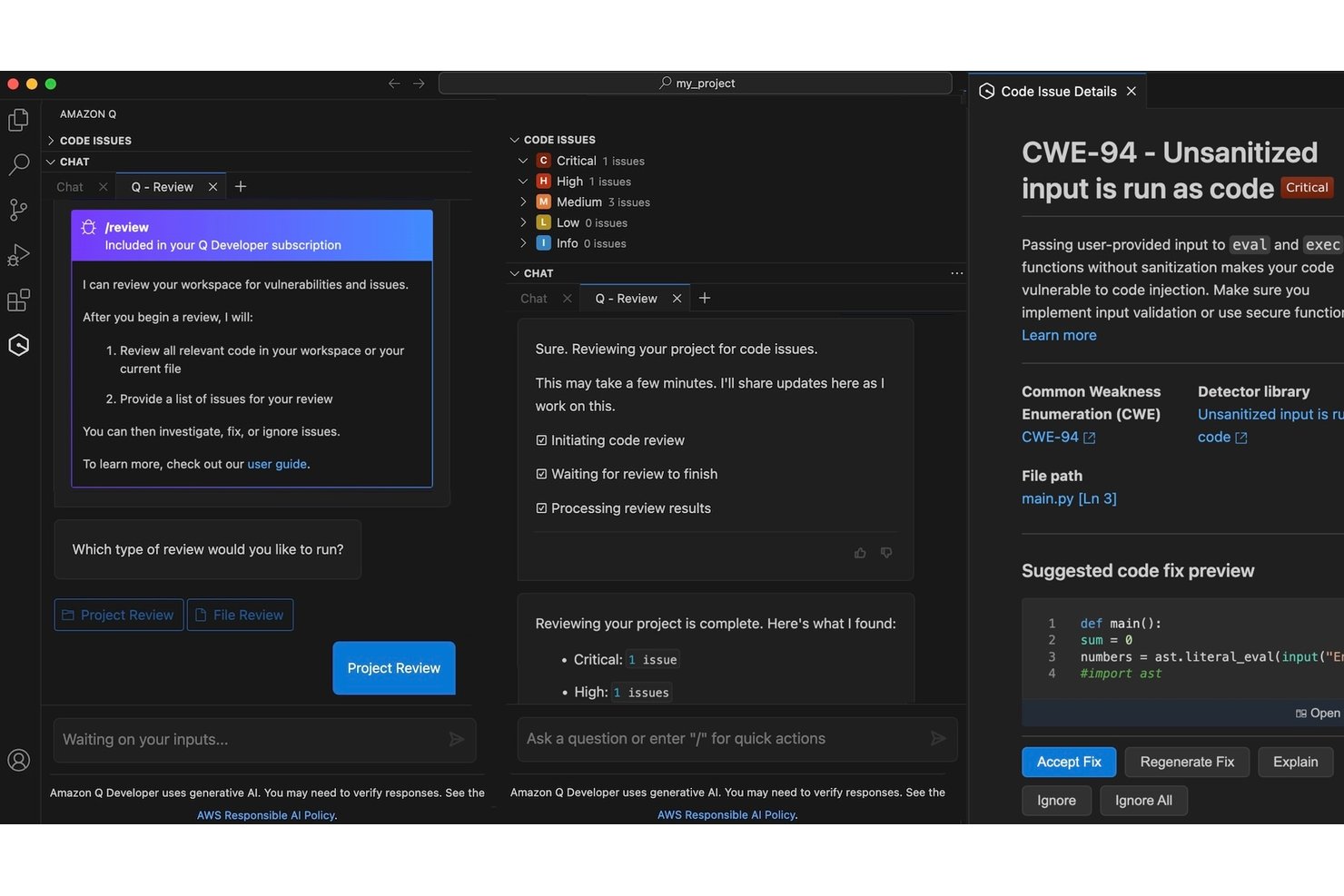Focus the Waiting on your inputs field
This screenshot has width=1344, height=896.
point(264,740)
